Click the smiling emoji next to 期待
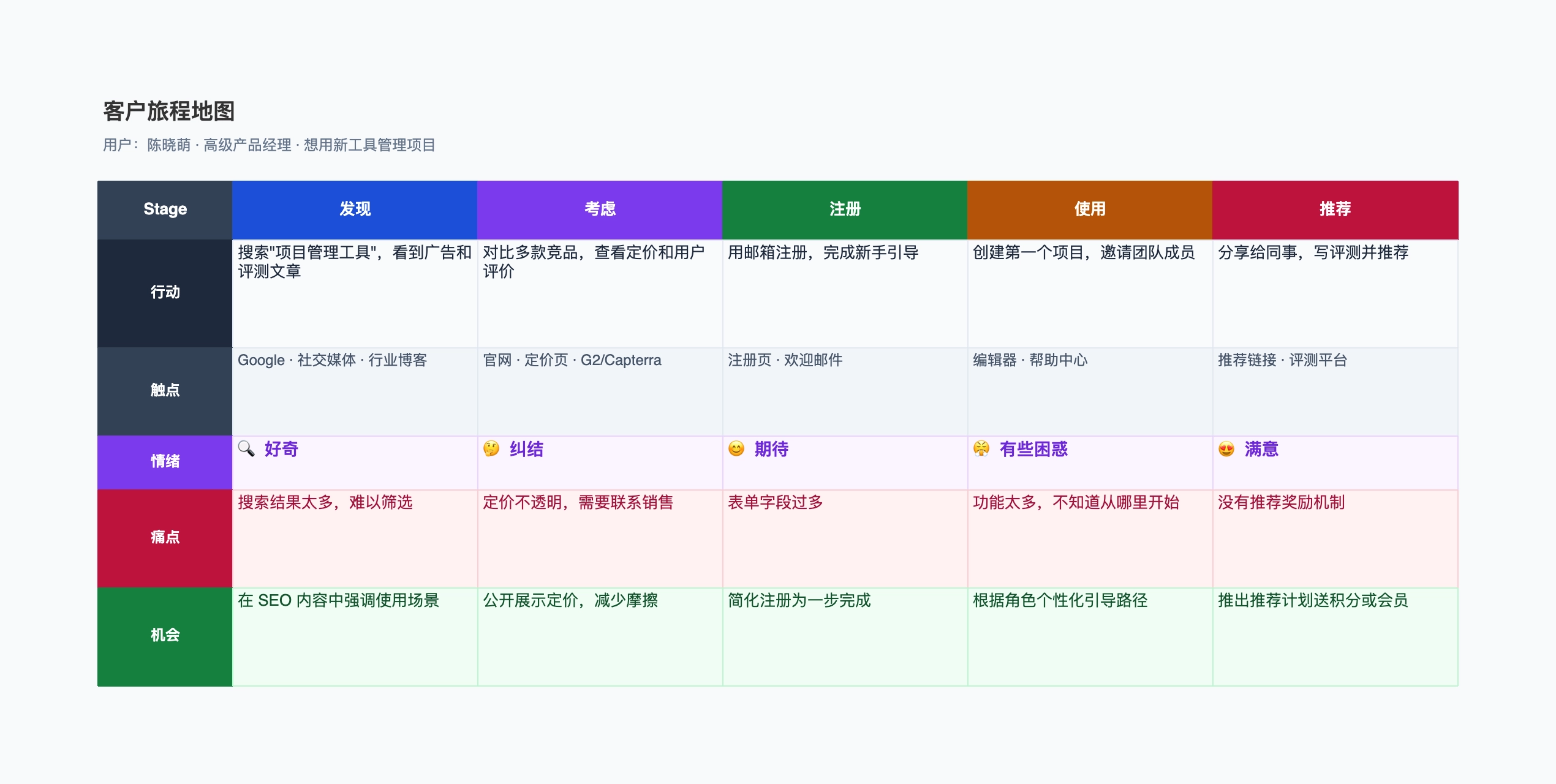The height and width of the screenshot is (784, 1556). click(x=737, y=449)
